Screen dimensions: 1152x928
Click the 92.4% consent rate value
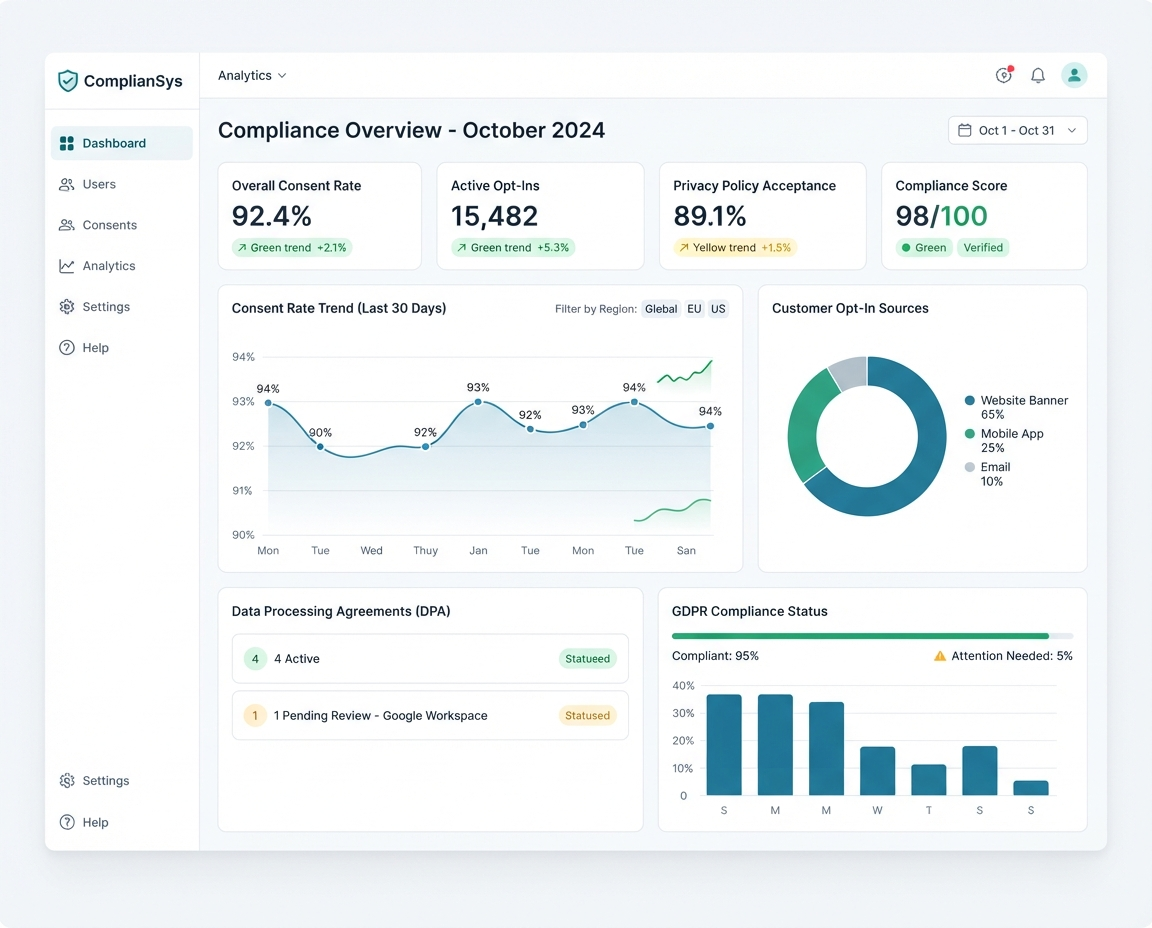[272, 216]
